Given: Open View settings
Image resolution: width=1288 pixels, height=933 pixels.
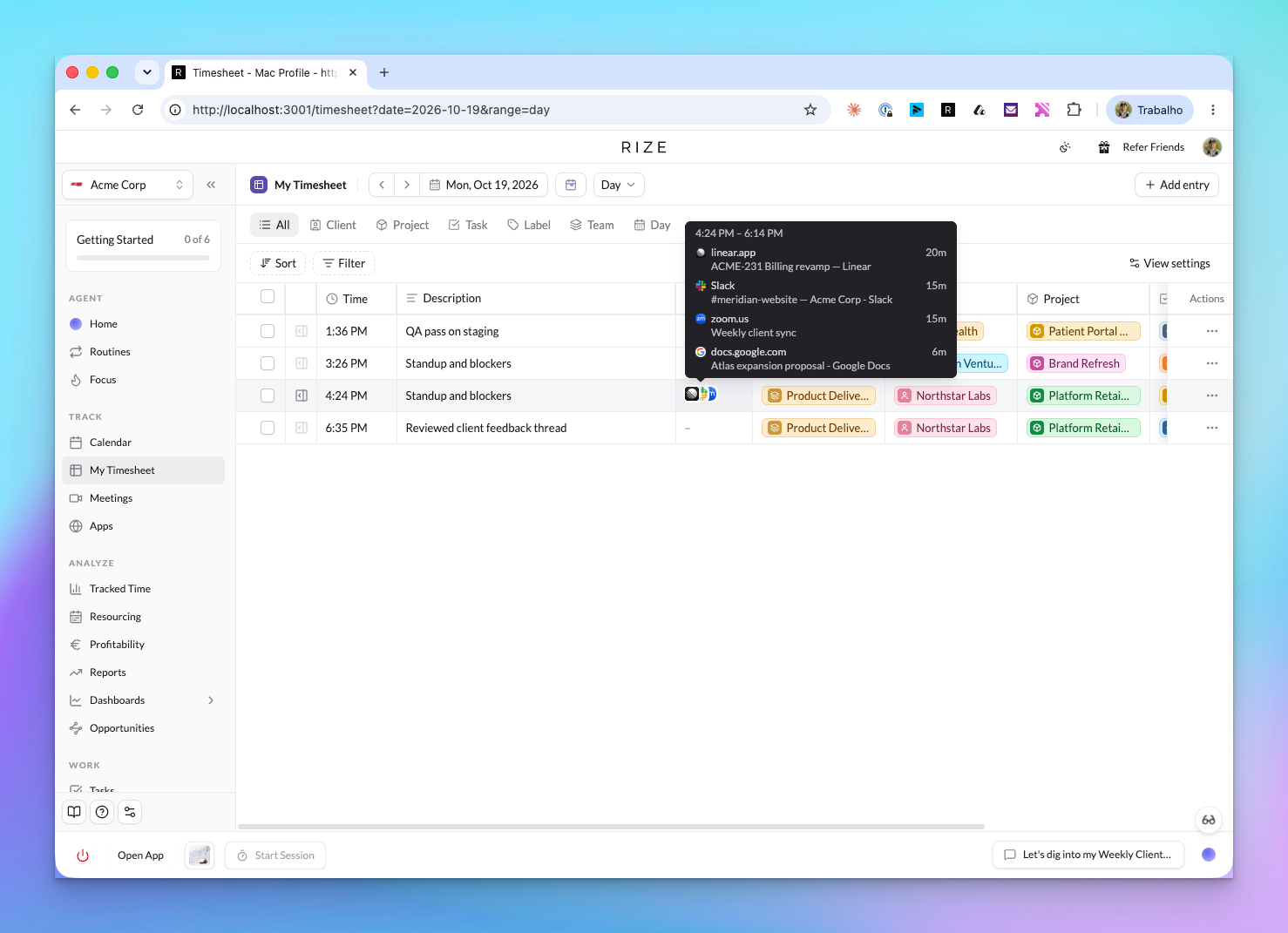Looking at the screenshot, I should click(1169, 263).
